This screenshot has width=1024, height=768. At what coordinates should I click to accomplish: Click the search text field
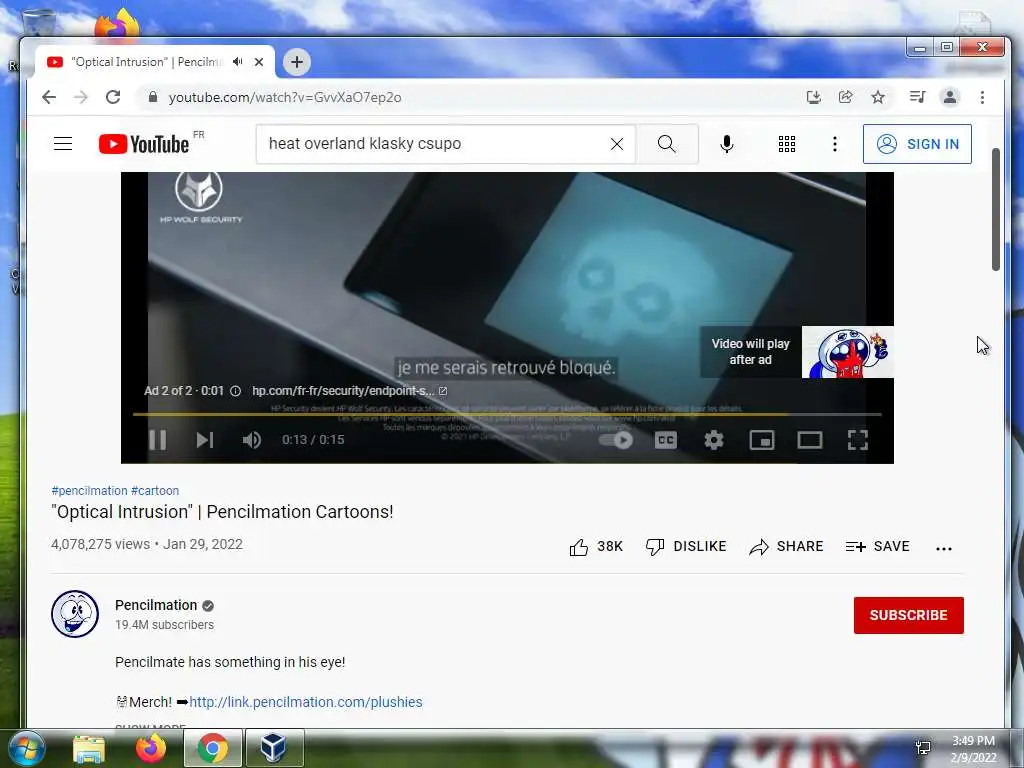coord(434,144)
